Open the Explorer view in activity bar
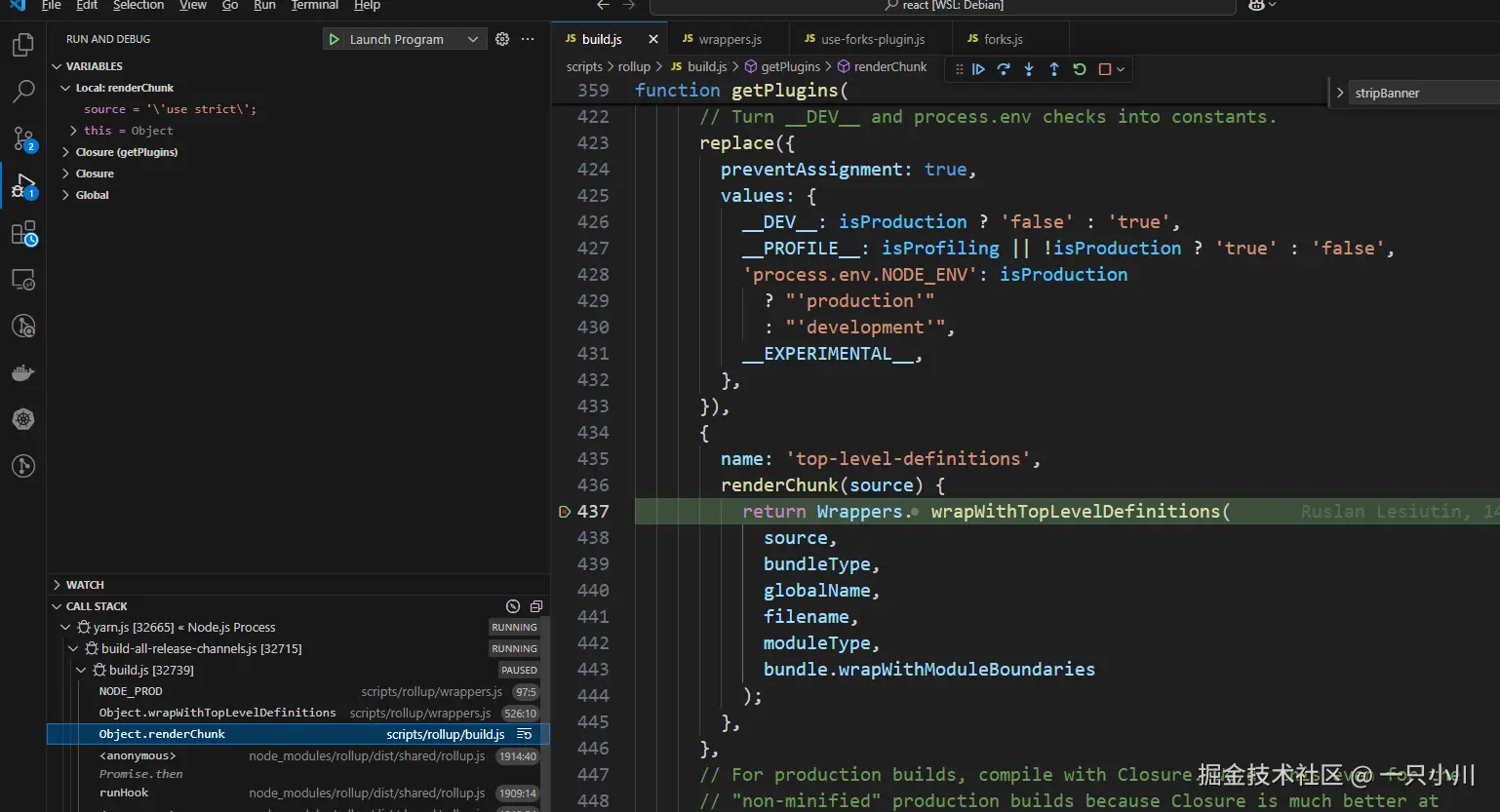The height and width of the screenshot is (812, 1500). click(23, 45)
